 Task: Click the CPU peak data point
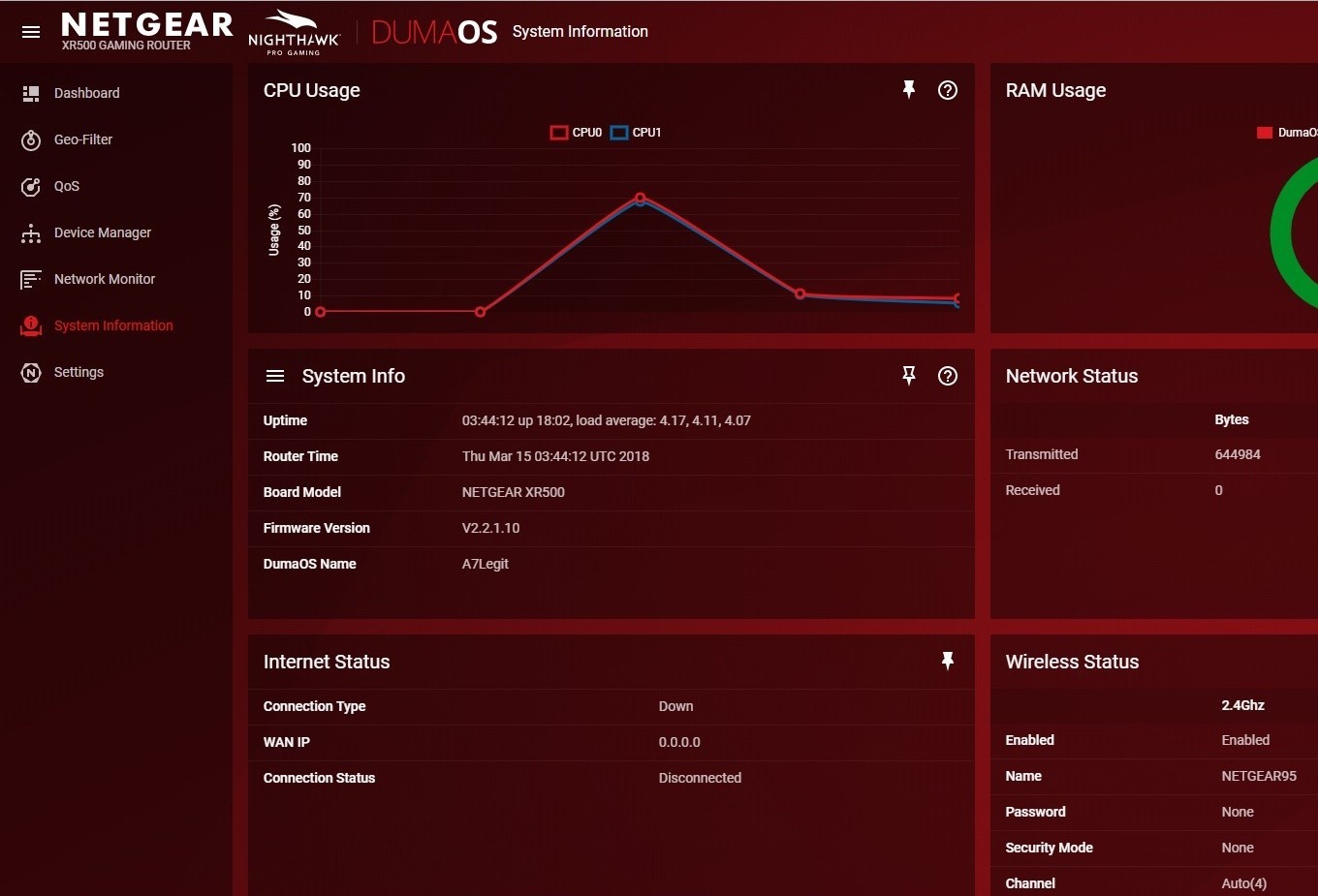(640, 198)
